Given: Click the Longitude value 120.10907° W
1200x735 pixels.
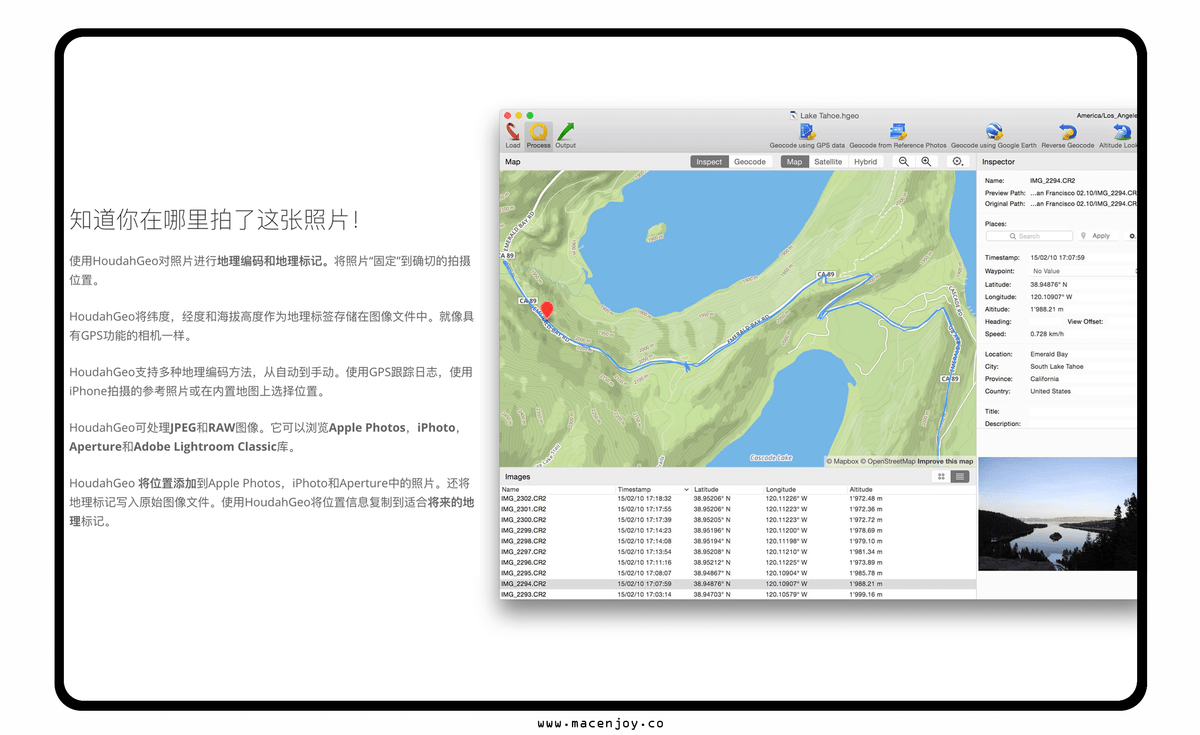Looking at the screenshot, I should coord(1051,296).
